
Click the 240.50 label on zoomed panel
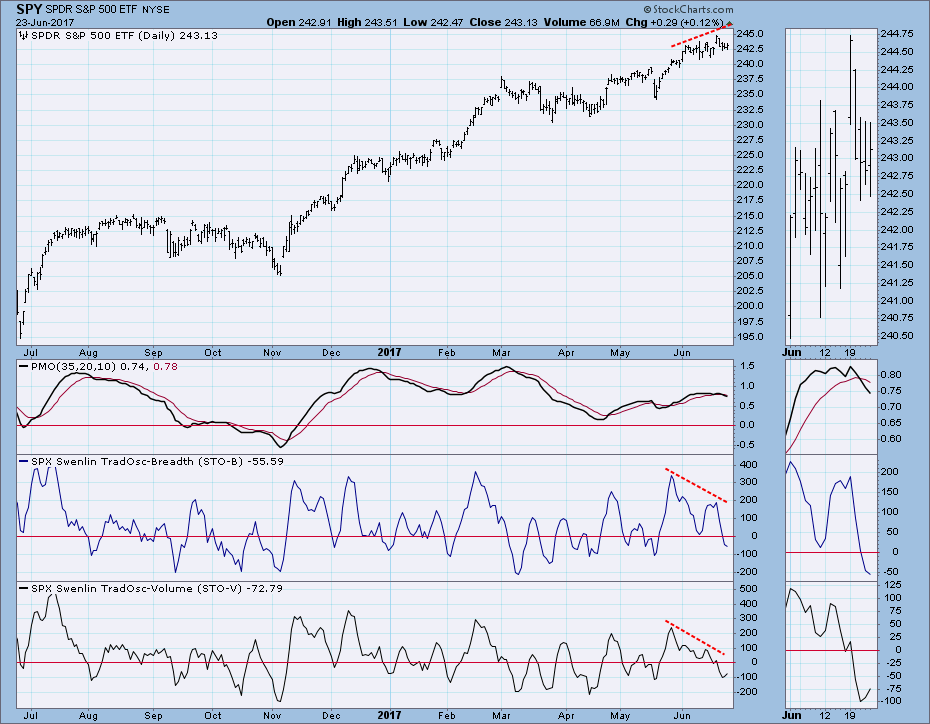tap(898, 336)
